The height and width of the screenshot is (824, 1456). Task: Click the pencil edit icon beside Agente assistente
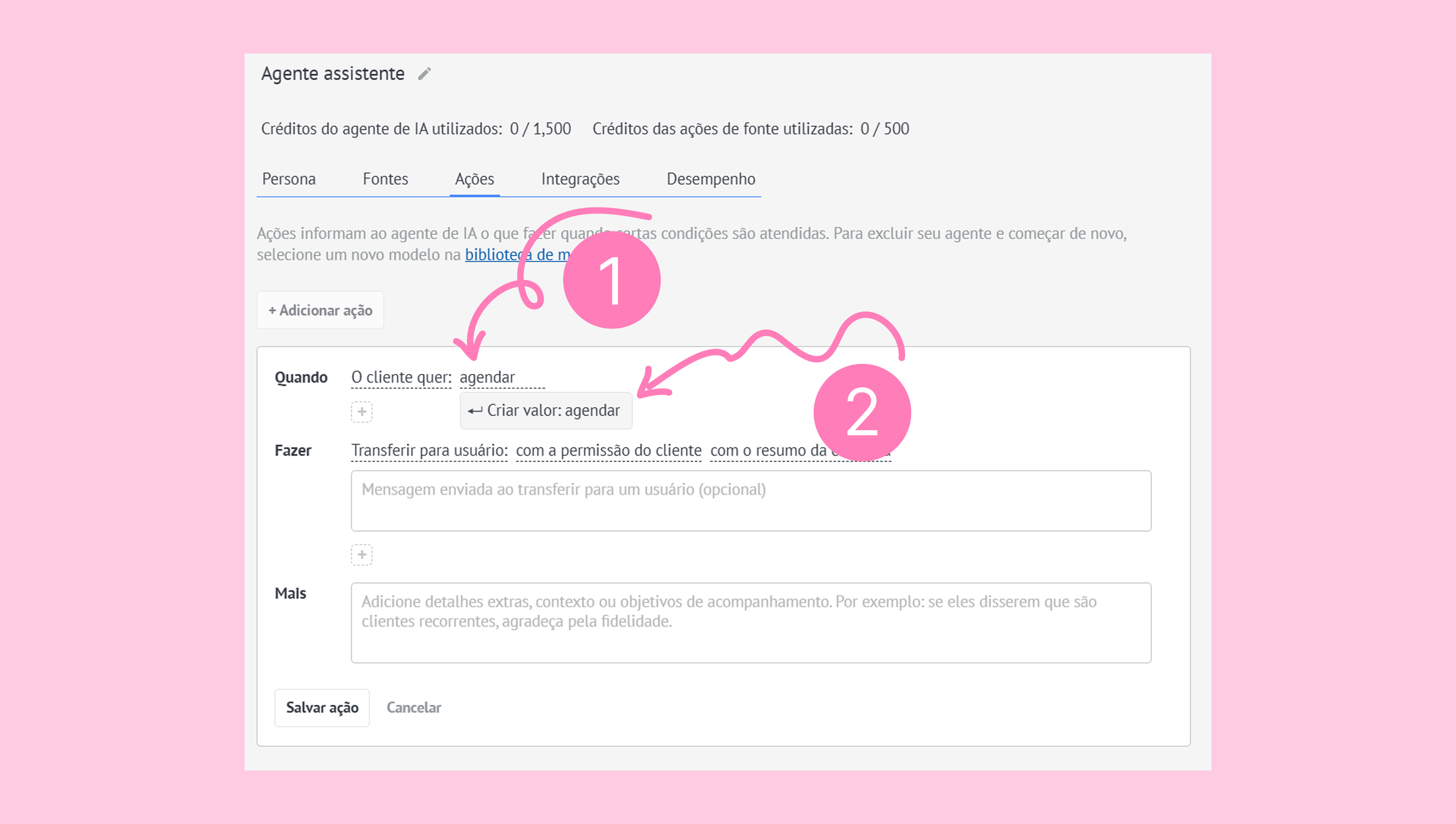(424, 74)
